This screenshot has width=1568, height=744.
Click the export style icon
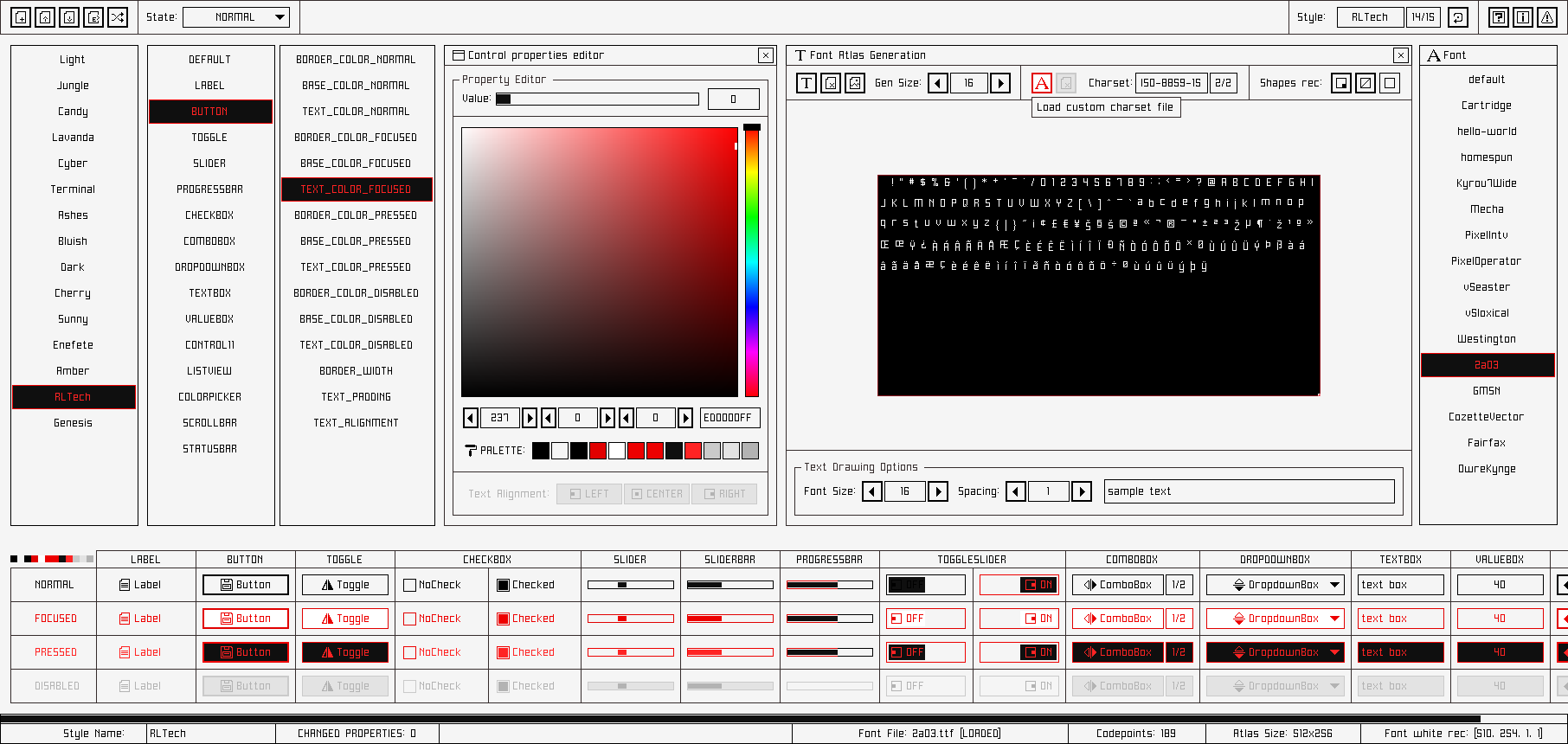point(93,17)
